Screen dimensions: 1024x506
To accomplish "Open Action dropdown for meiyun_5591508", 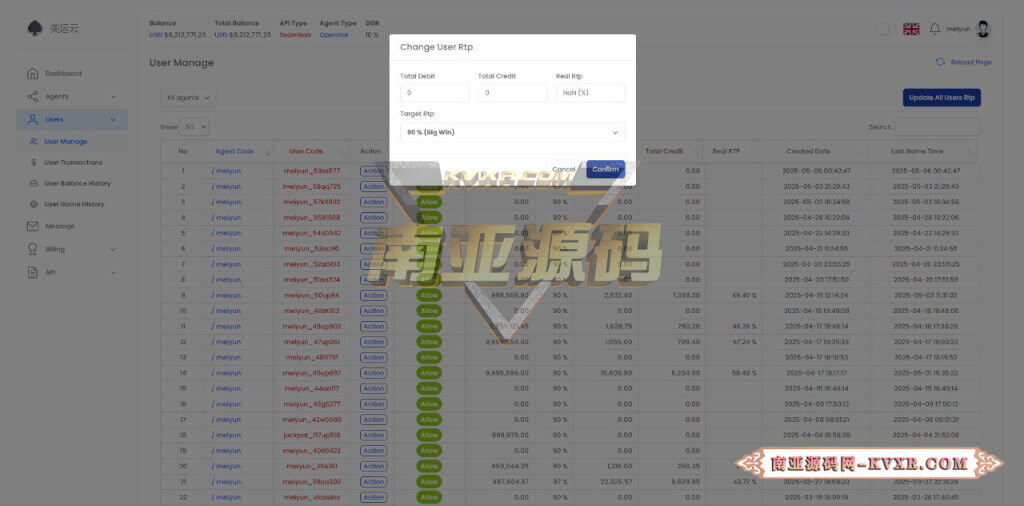I will tap(374, 217).
